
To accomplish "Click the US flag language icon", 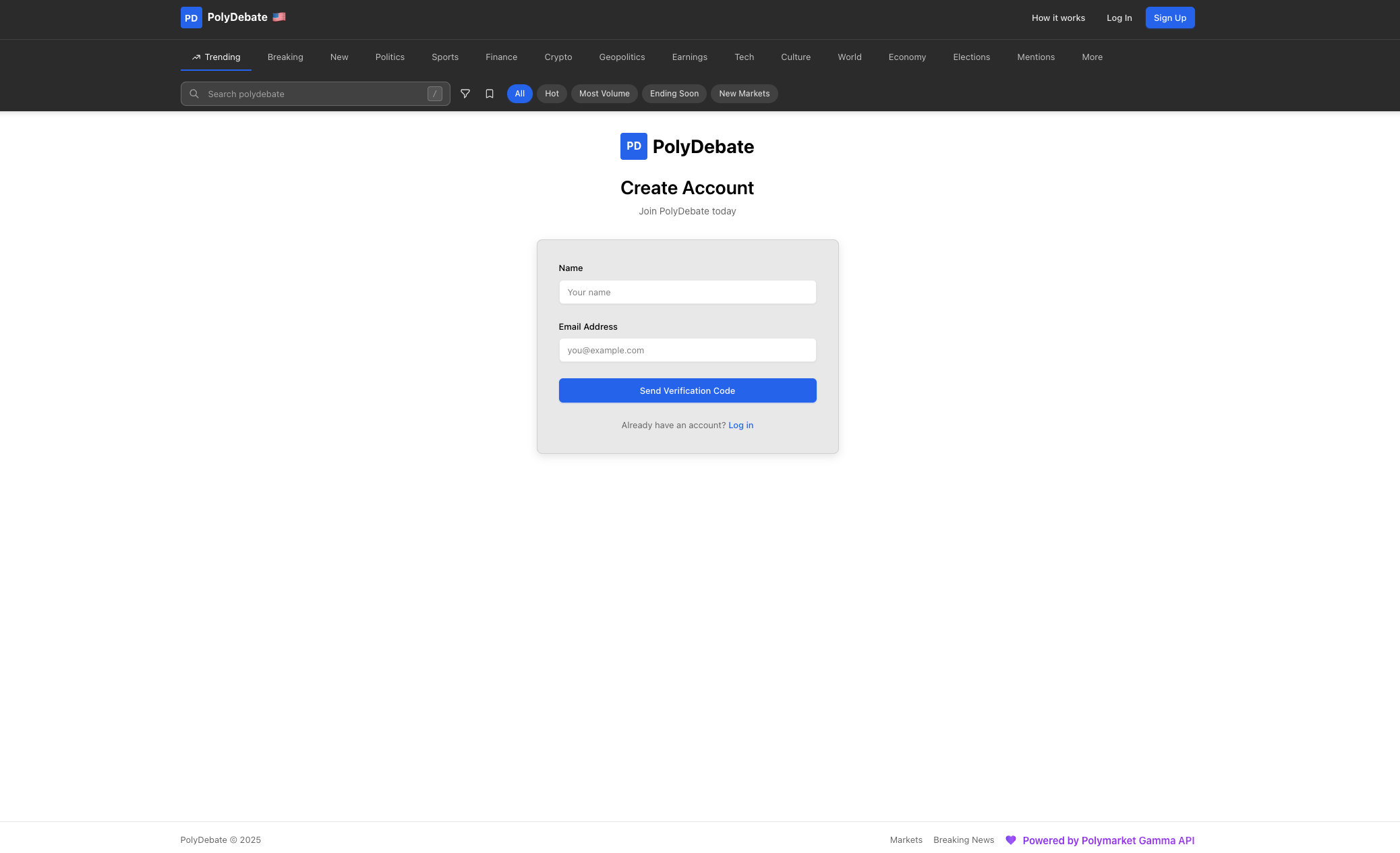I will (279, 17).
